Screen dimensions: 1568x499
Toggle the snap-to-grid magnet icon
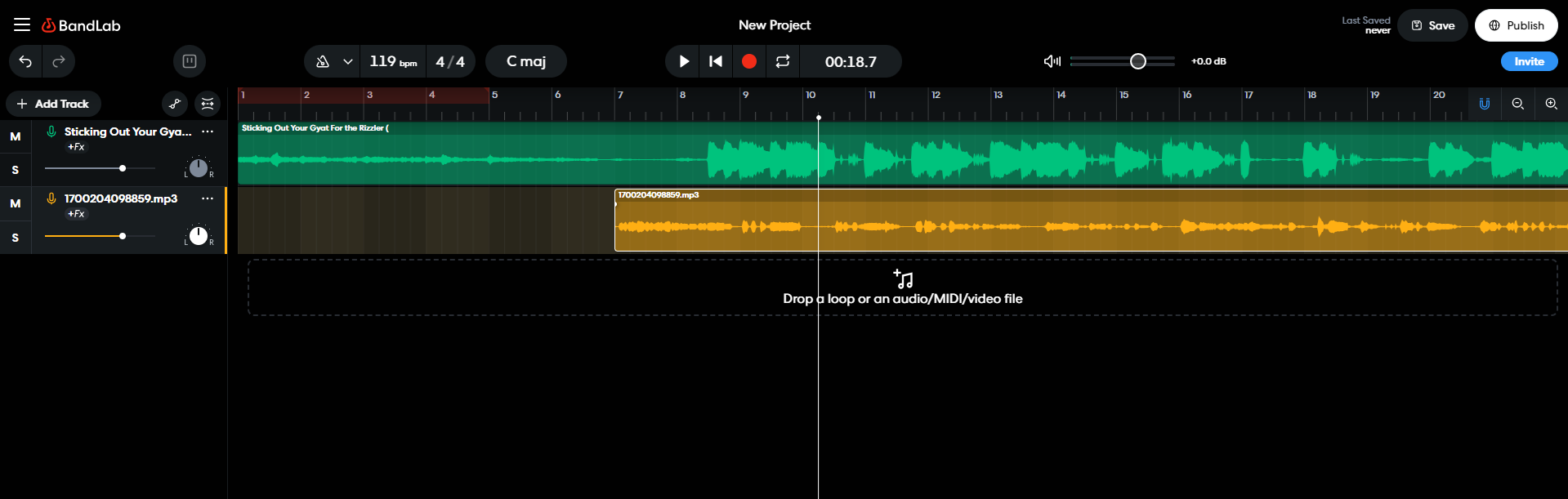(x=1484, y=104)
